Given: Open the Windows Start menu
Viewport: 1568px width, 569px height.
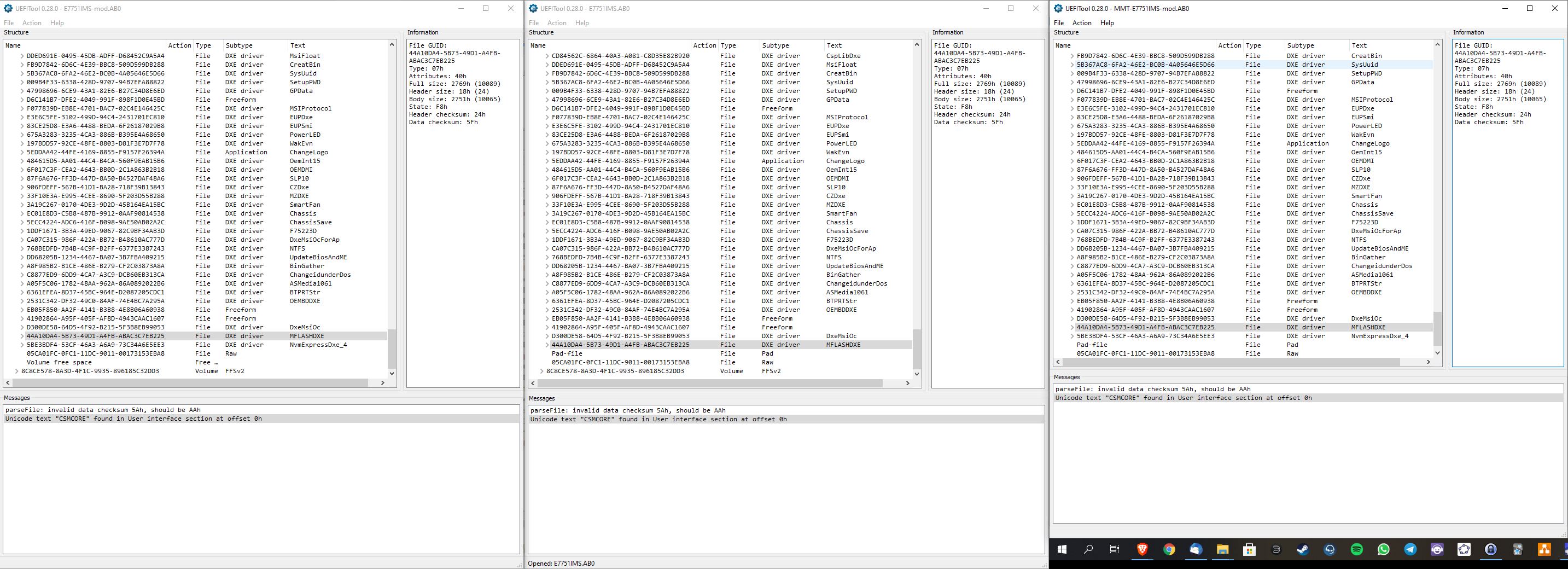Looking at the screenshot, I should 1062,549.
